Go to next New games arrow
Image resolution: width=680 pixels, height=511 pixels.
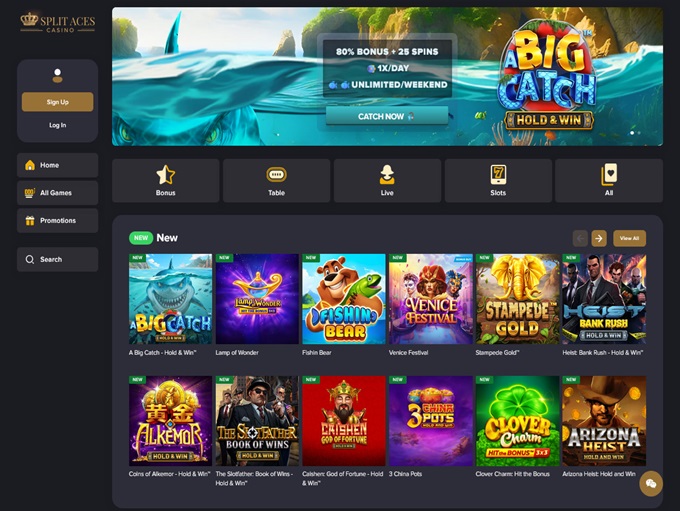click(x=599, y=238)
